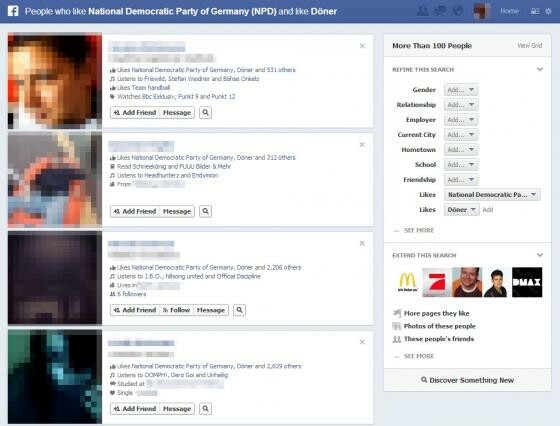The width and height of the screenshot is (560, 426).
Task: Click search icon for Team handball result
Action: click(x=205, y=112)
